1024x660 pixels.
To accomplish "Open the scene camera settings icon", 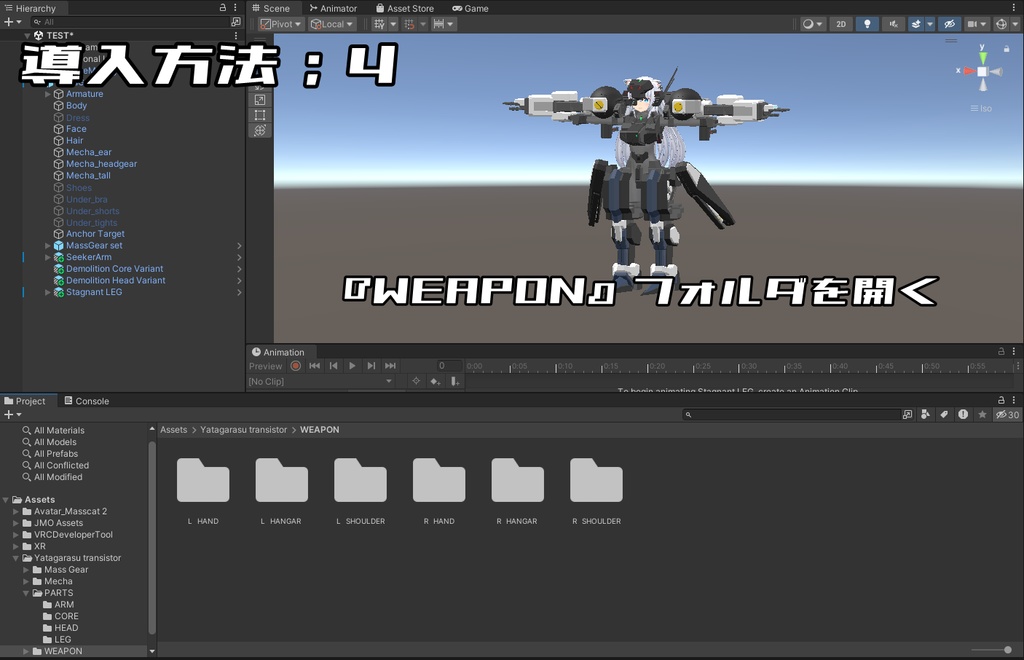I will click(x=972, y=24).
